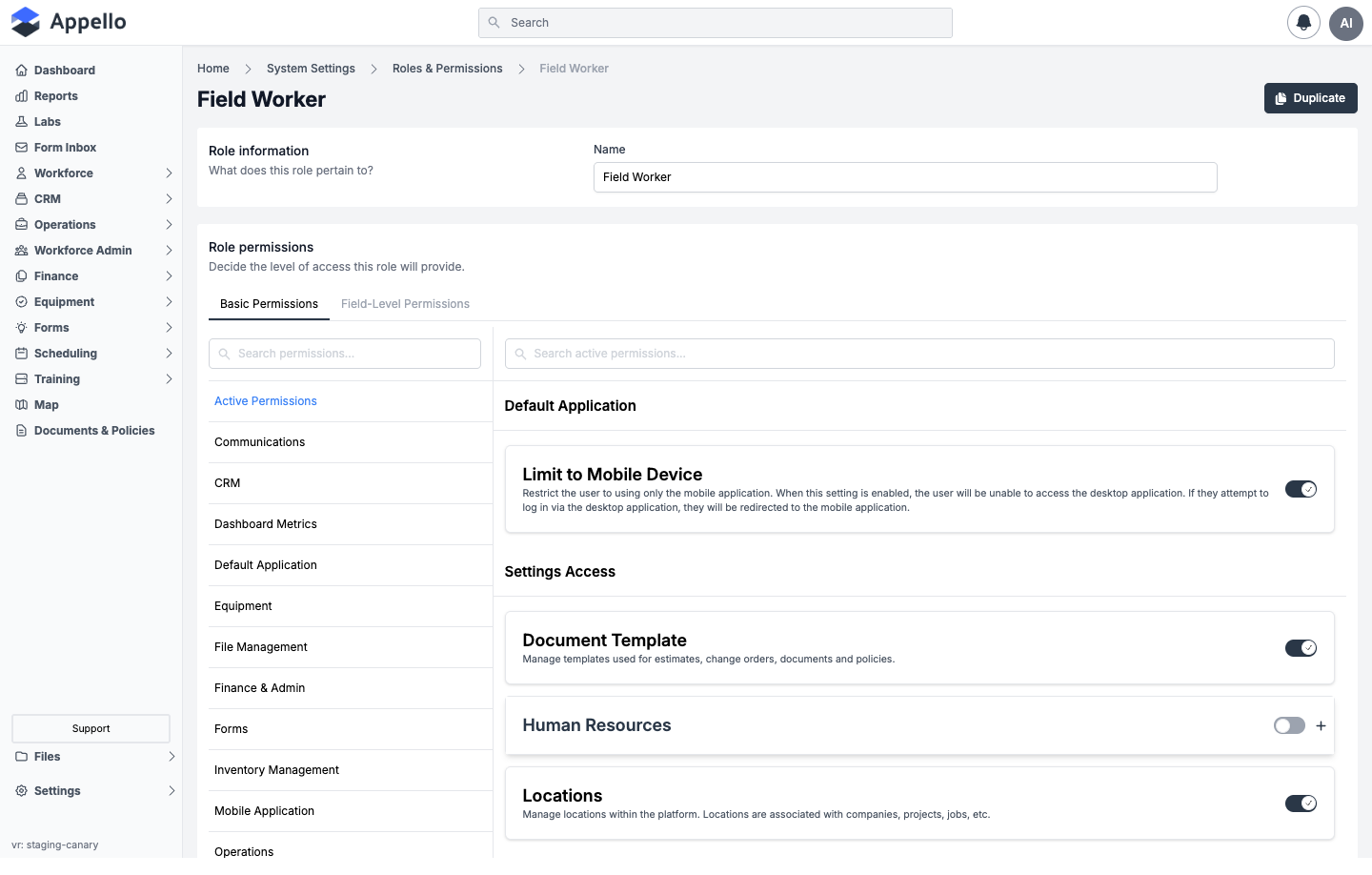This screenshot has width=1372, height=875.
Task: Click the Equipment wrench icon
Action: 21,302
